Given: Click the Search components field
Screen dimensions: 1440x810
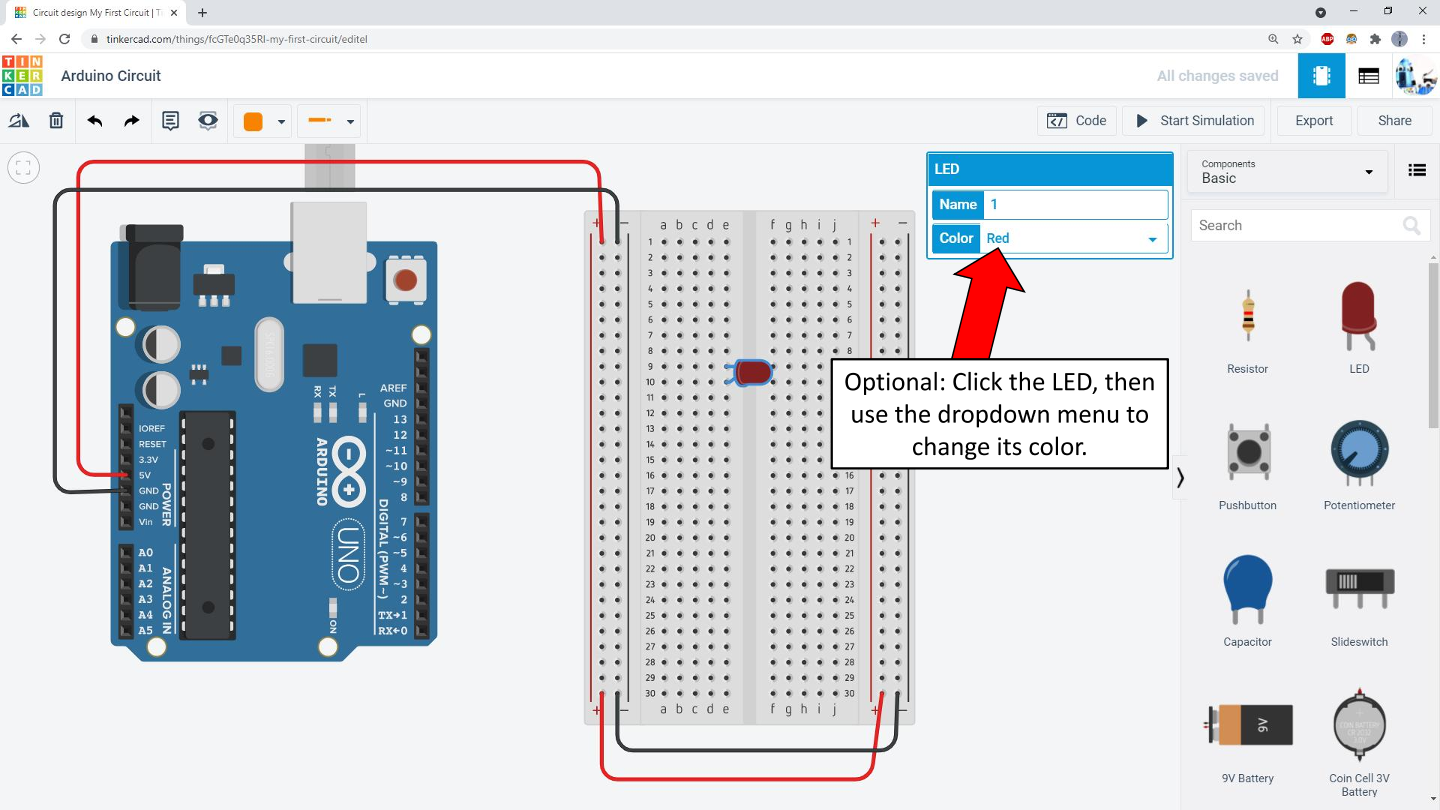Looking at the screenshot, I should click(1300, 225).
